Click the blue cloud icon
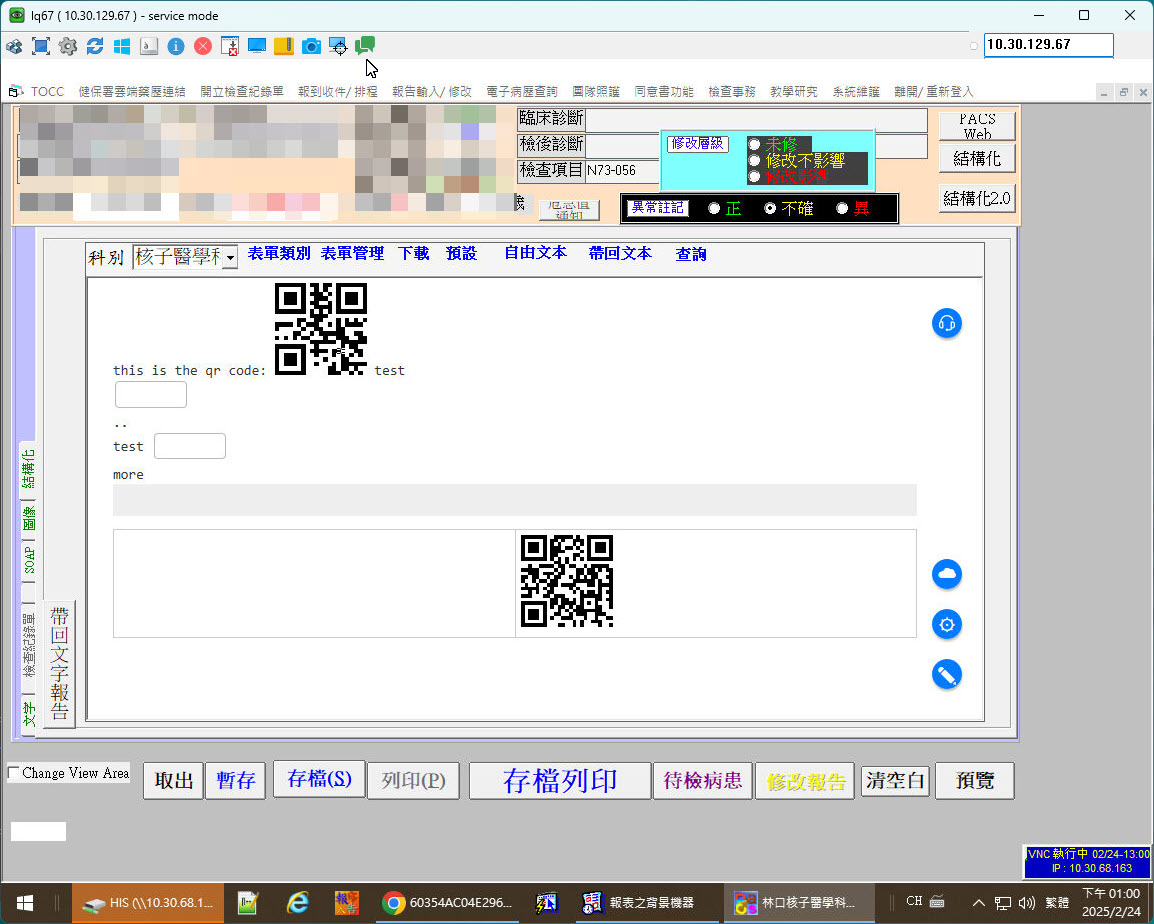The height and width of the screenshot is (924, 1154). [946, 574]
